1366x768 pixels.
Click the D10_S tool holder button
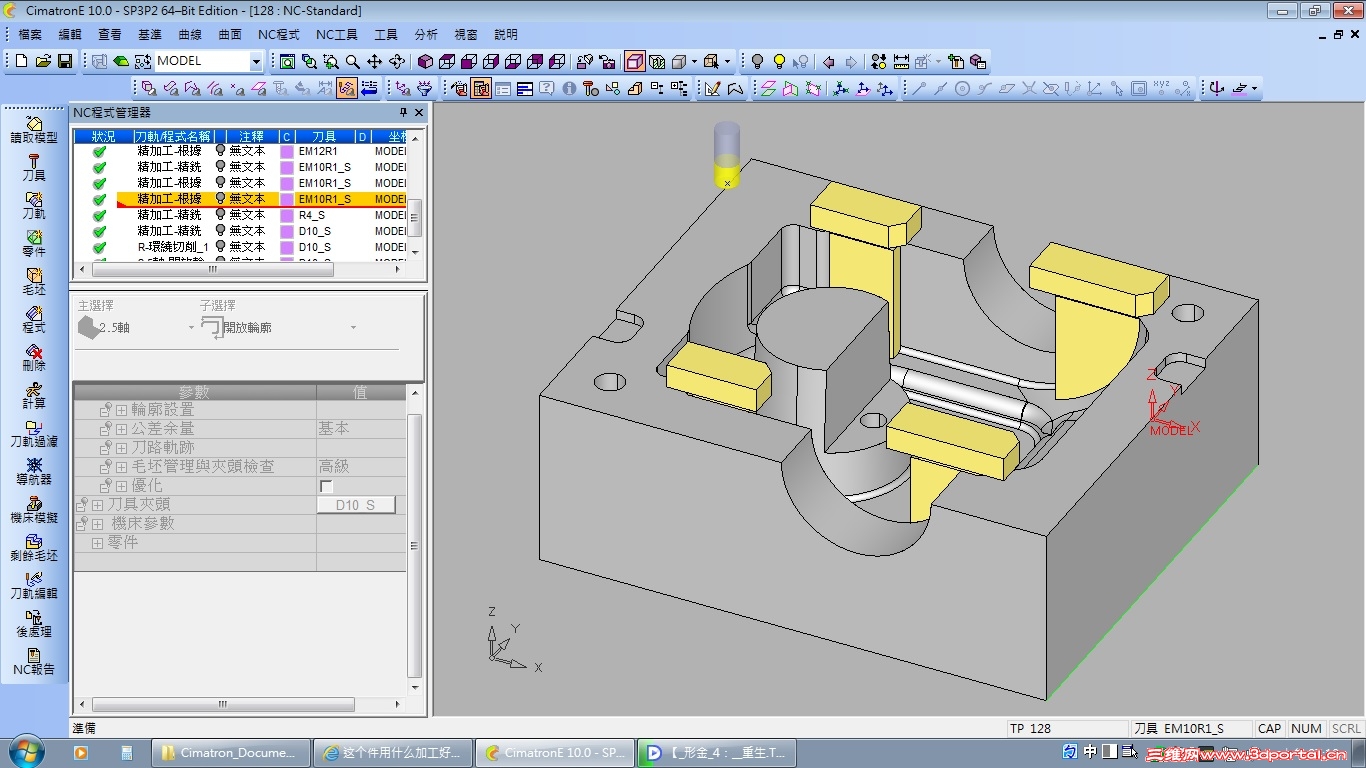coord(356,505)
